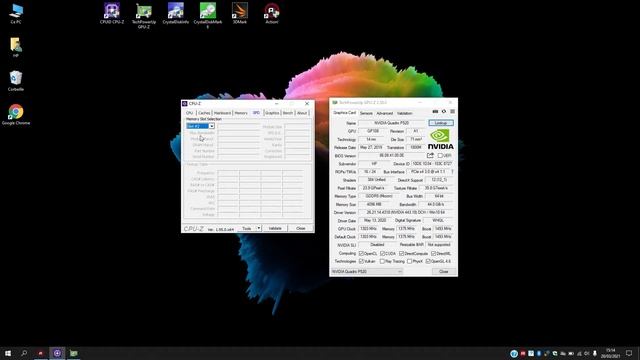Switch to Memory tab in CPU-Z
The width and height of the screenshot is (640, 360).
[x=241, y=113]
